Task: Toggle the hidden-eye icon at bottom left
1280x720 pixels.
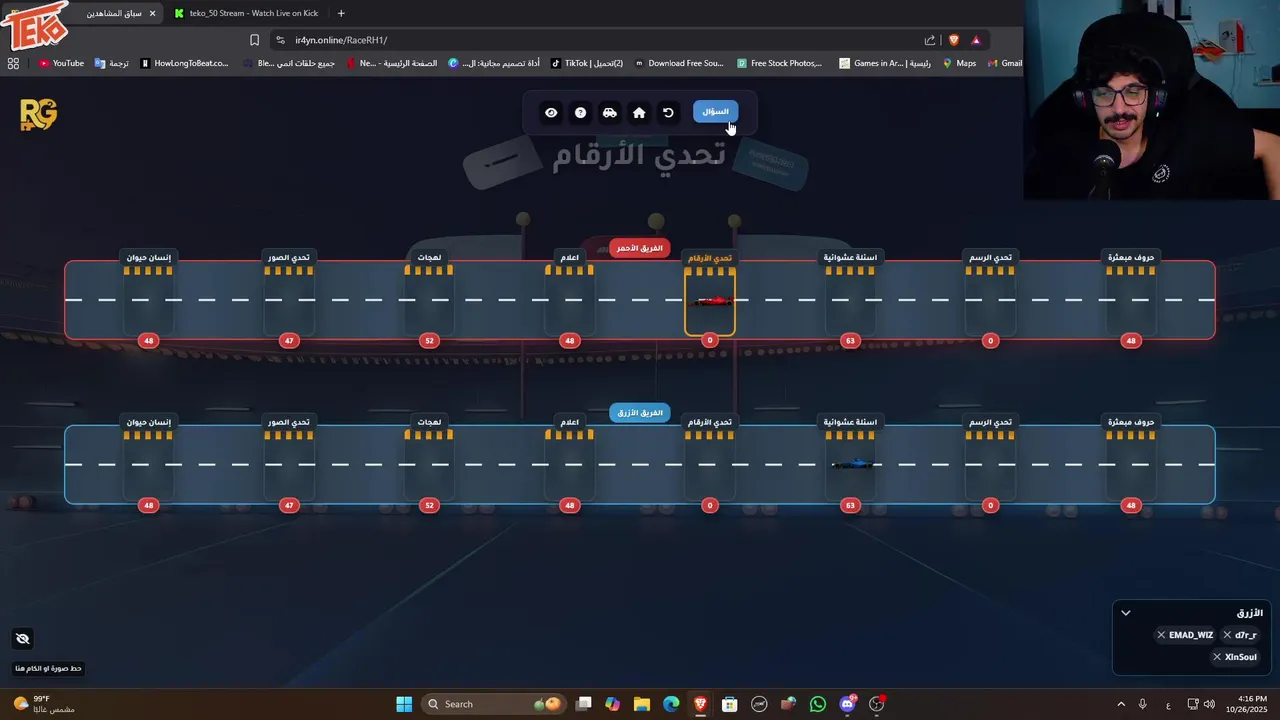Action: (23, 639)
